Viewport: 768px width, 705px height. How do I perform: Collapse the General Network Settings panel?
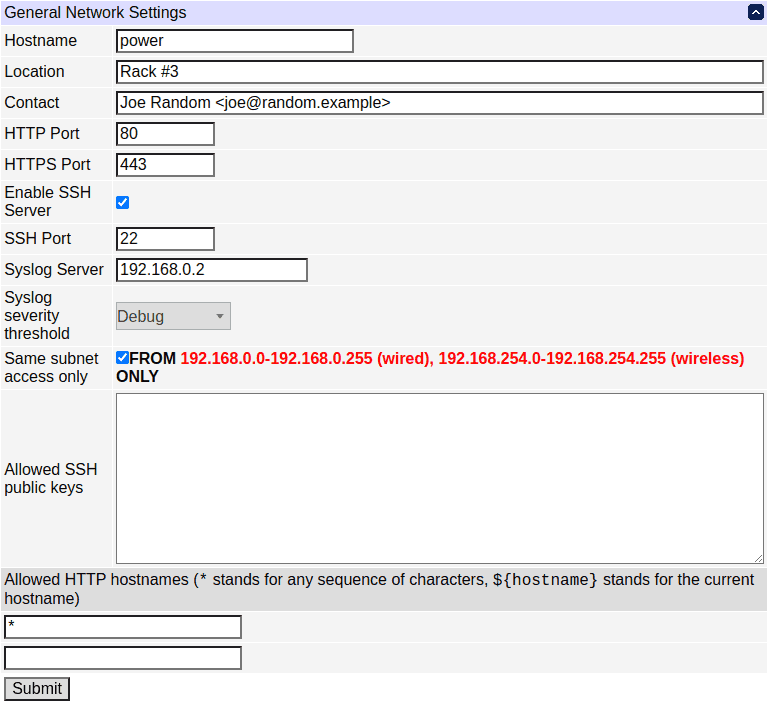(x=756, y=12)
